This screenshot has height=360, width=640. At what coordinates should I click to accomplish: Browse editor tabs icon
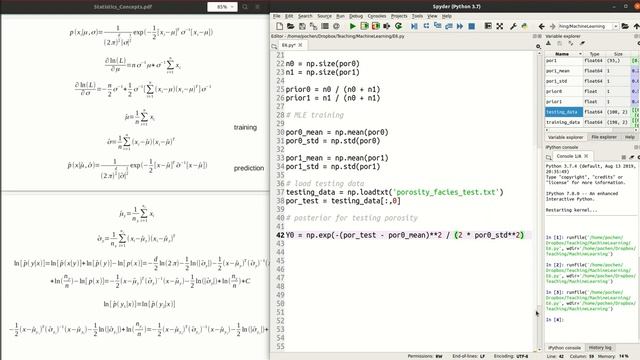pos(274,46)
